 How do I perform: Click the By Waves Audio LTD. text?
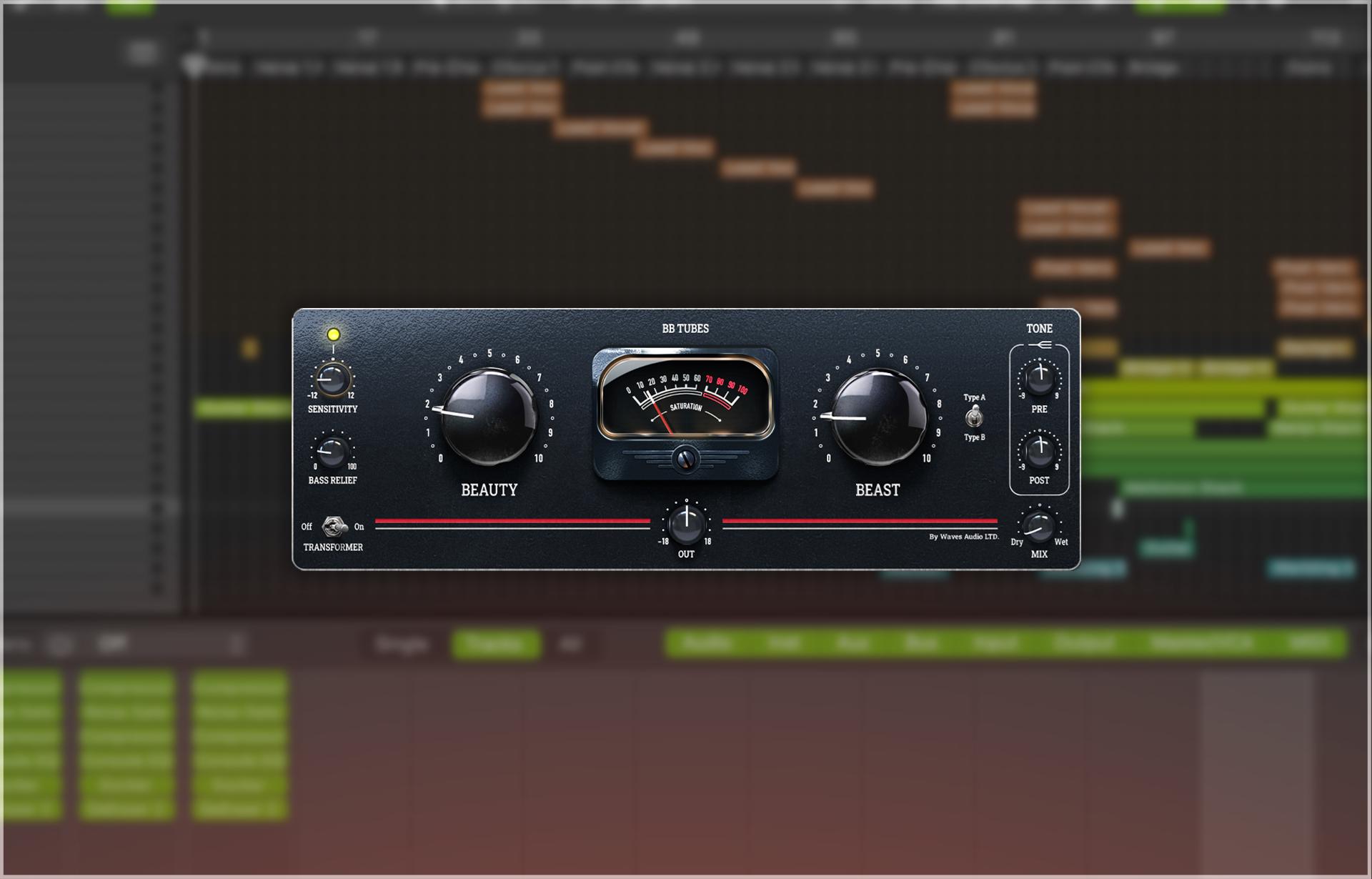click(x=963, y=537)
